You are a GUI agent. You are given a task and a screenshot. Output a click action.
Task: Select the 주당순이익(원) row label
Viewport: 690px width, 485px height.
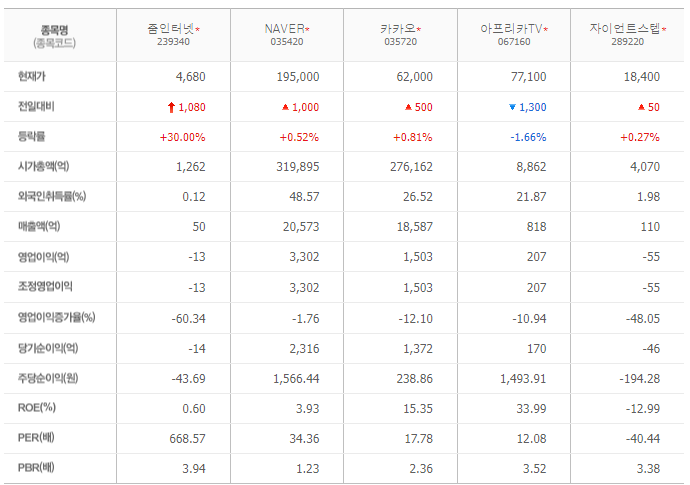click(48, 378)
